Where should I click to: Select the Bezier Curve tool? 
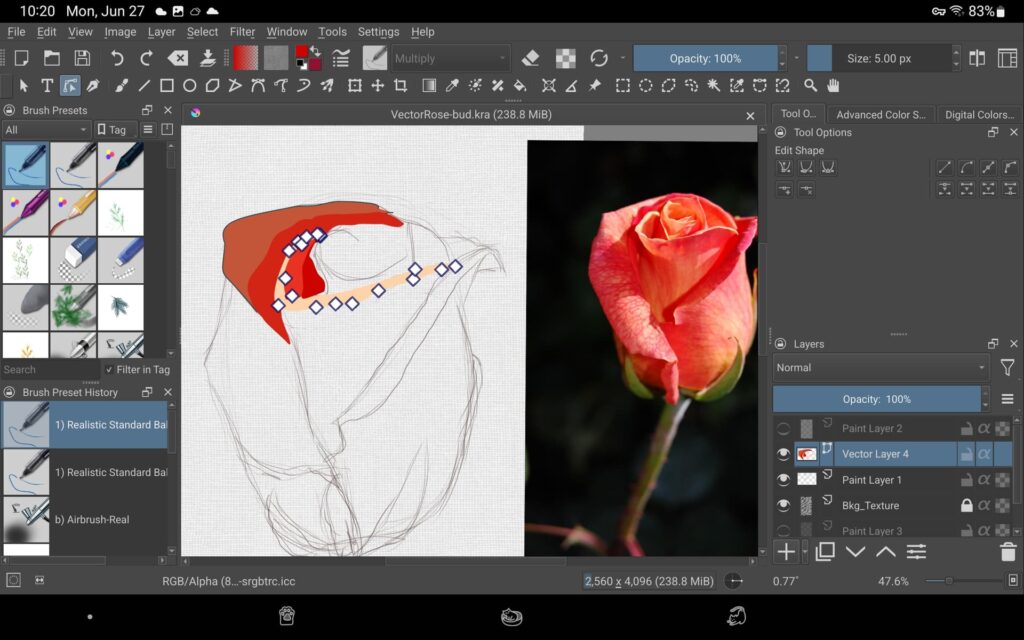coord(259,85)
